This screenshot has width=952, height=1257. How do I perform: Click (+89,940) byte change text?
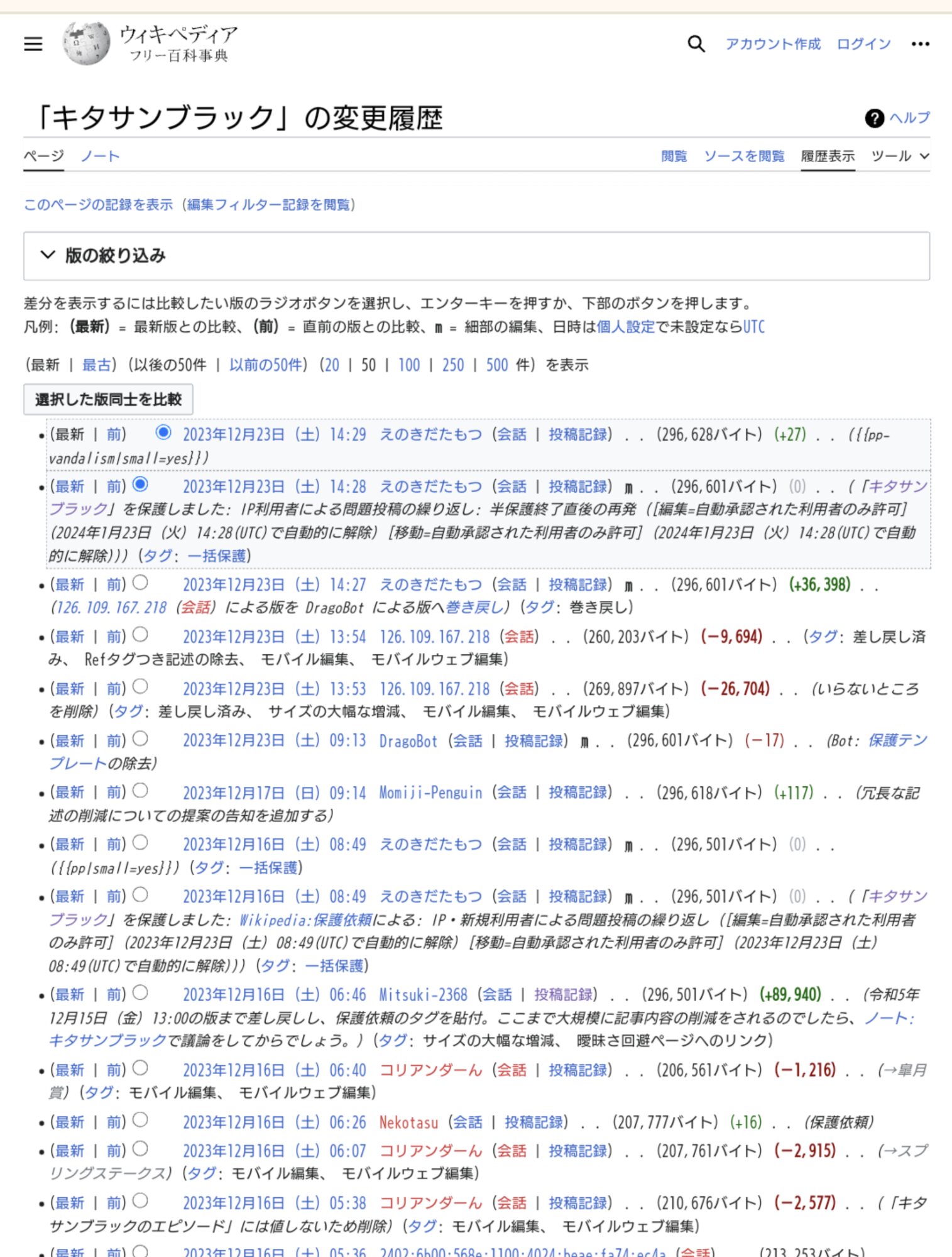click(791, 995)
